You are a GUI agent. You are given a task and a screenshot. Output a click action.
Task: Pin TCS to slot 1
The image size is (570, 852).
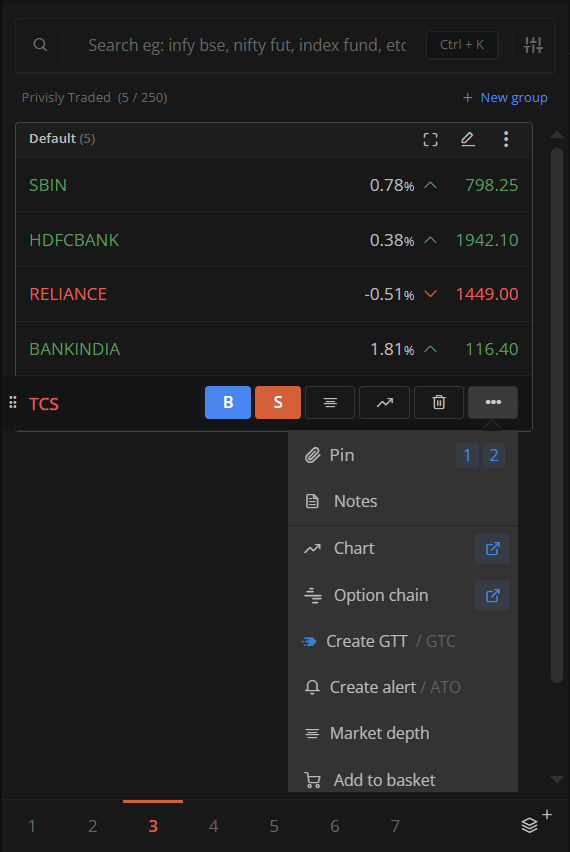pos(467,455)
